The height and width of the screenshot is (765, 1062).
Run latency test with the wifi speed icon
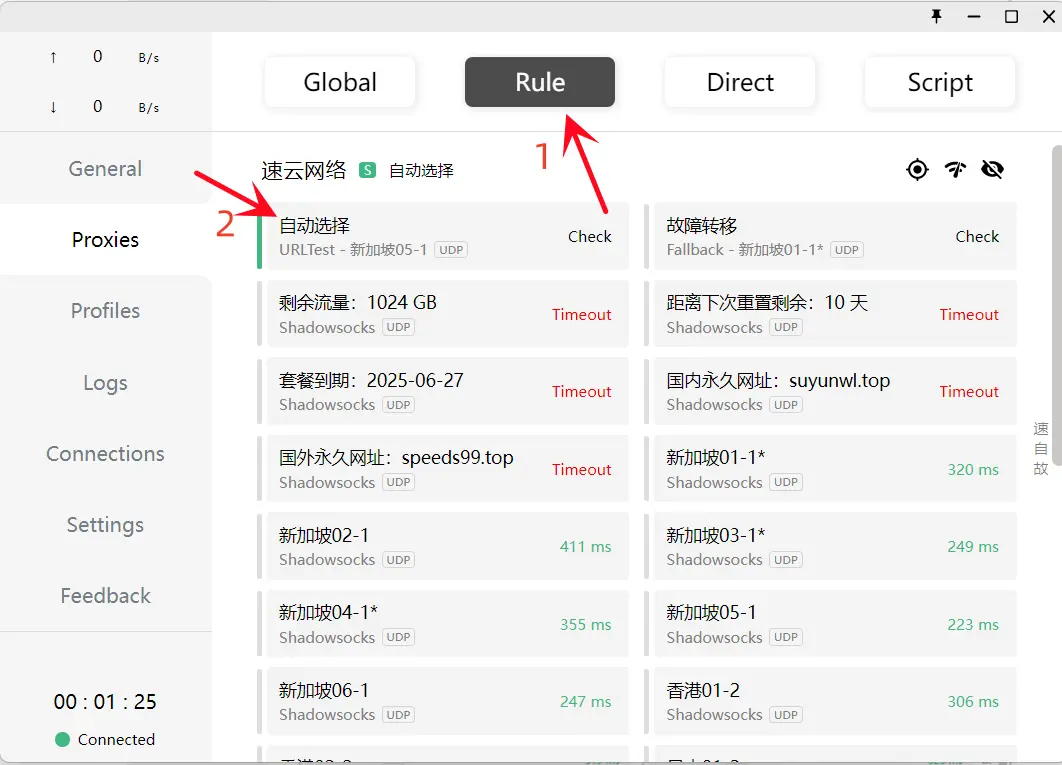click(955, 169)
